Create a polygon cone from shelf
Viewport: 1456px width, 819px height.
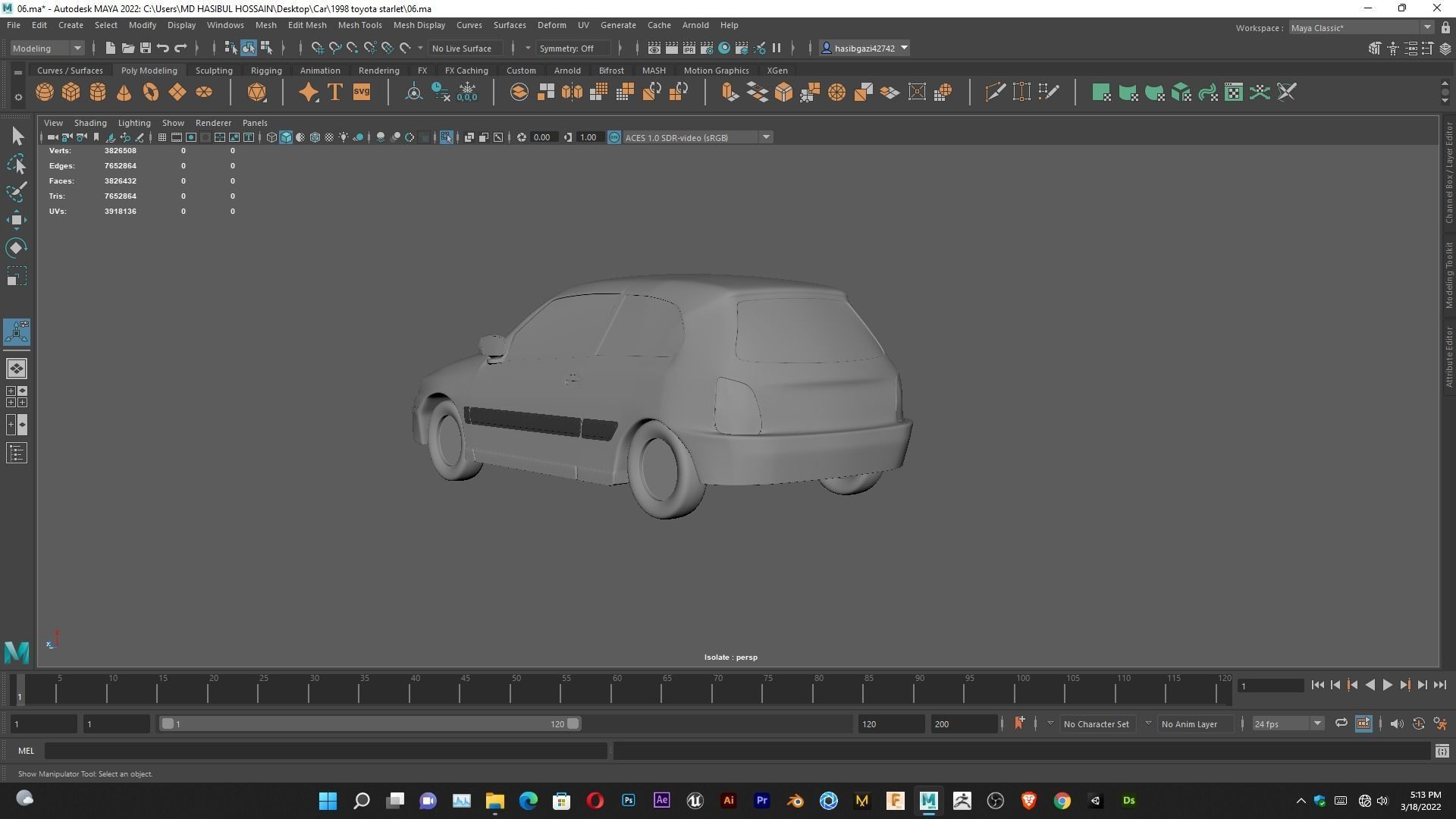[x=124, y=93]
